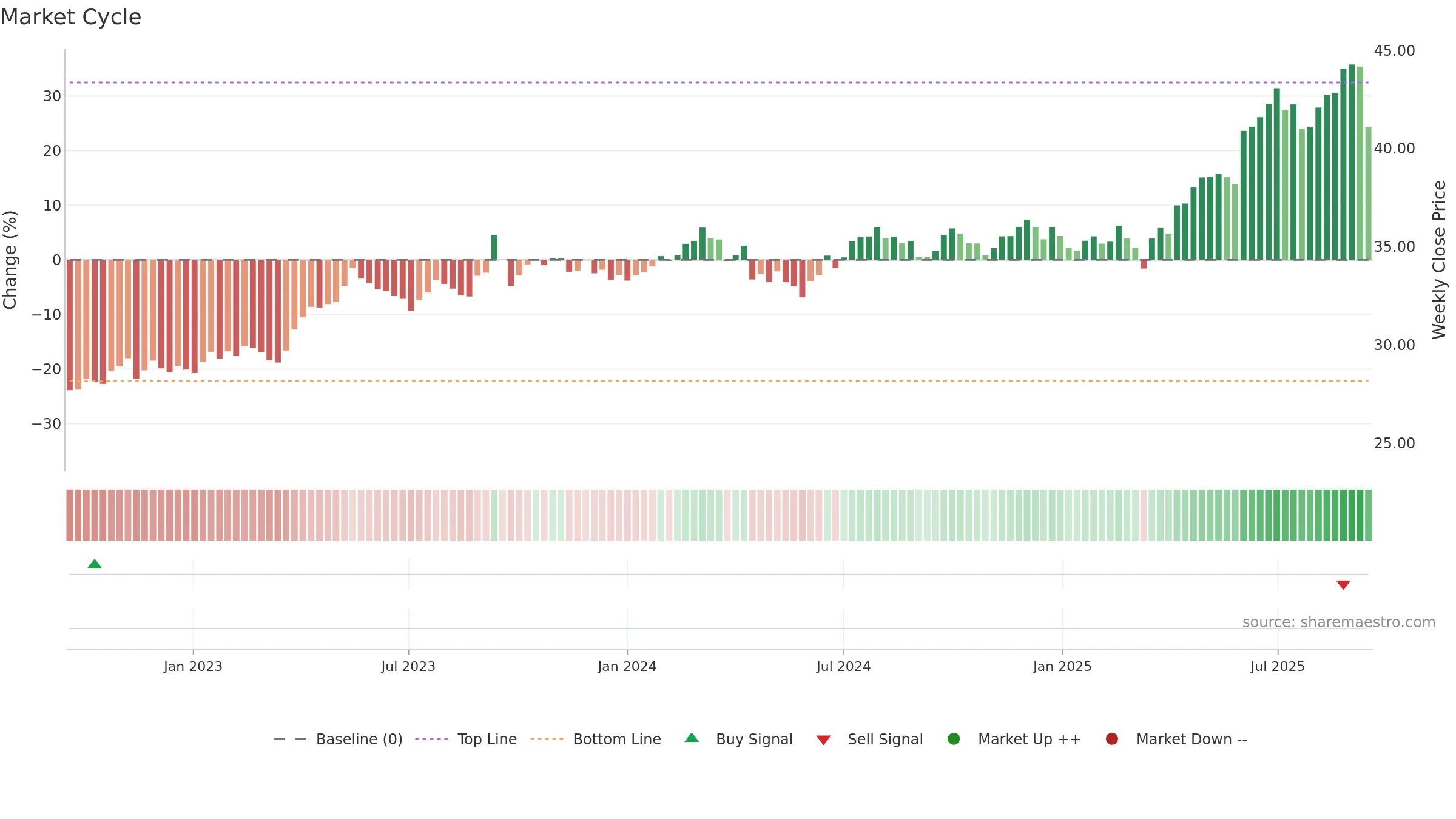Click the Jul 2025 axis label
This screenshot has height=819, width=1456.
(x=1278, y=666)
